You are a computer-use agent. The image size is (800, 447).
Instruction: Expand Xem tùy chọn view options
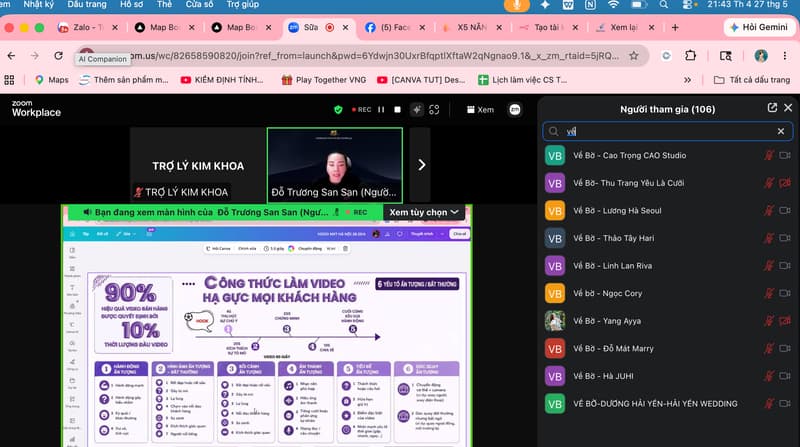(424, 212)
